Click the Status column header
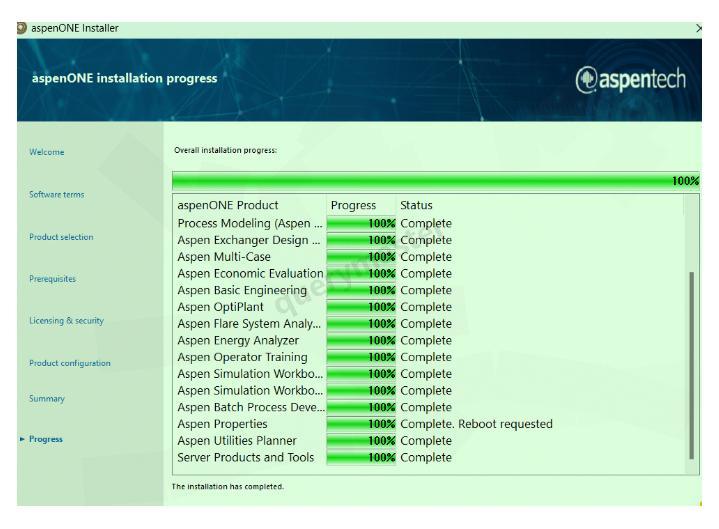 [x=416, y=205]
